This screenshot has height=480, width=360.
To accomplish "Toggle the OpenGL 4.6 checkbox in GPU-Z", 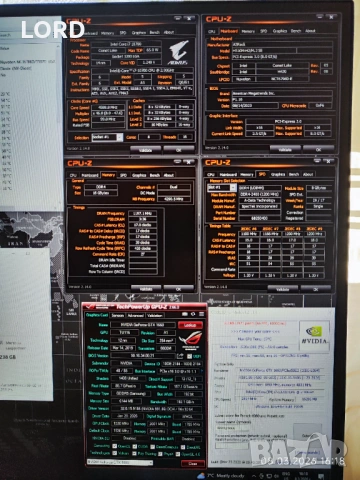I will point(178,454).
